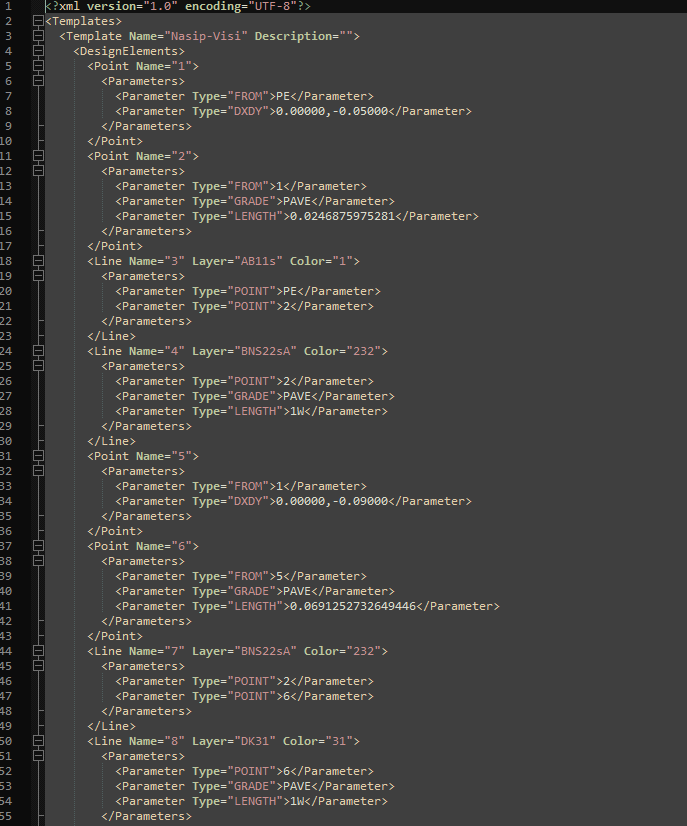The height and width of the screenshot is (826, 687).
Task: Collapse the Line Name="7" fold marker
Action: [x=38, y=651]
